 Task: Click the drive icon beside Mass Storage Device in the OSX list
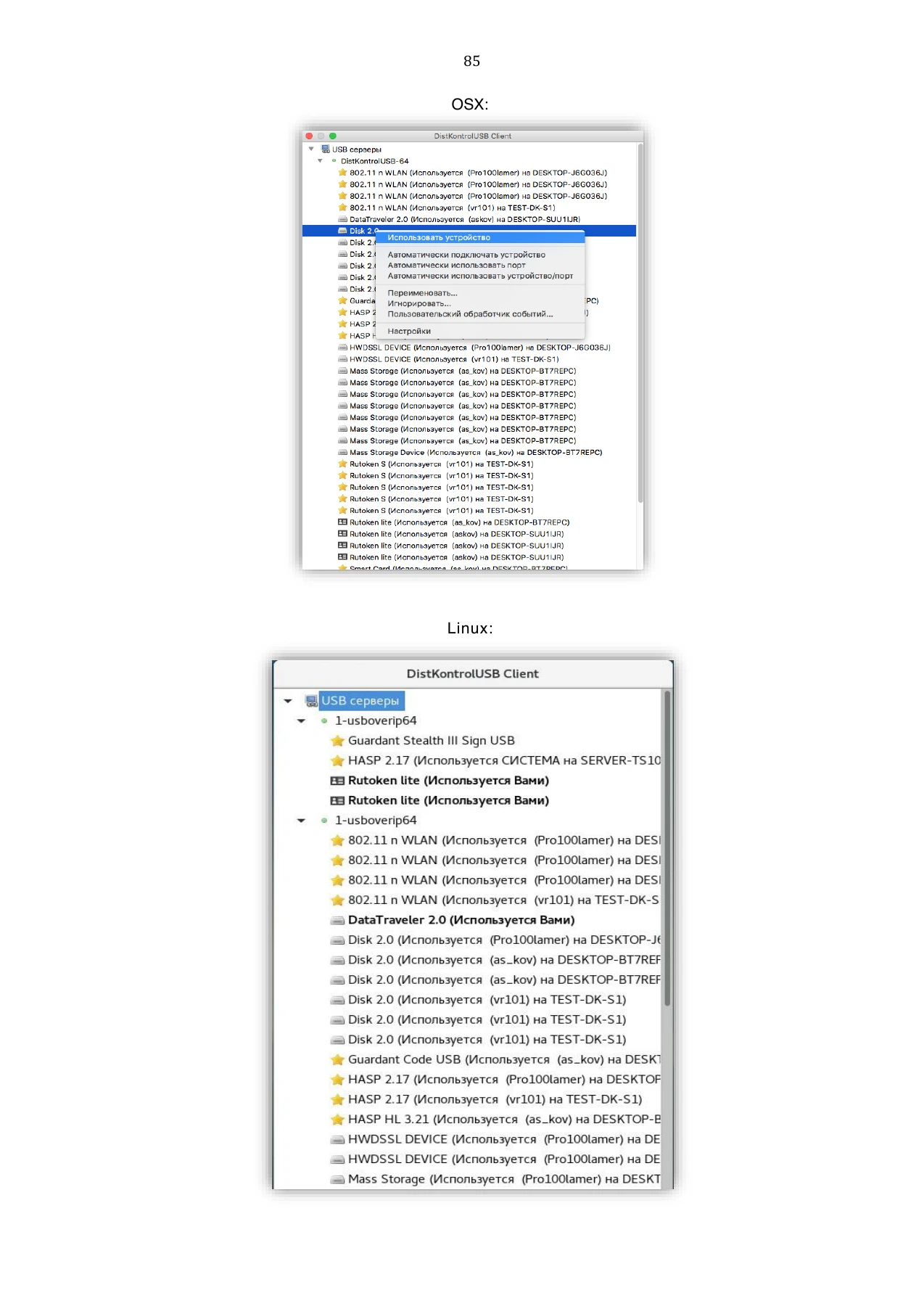coord(342,452)
